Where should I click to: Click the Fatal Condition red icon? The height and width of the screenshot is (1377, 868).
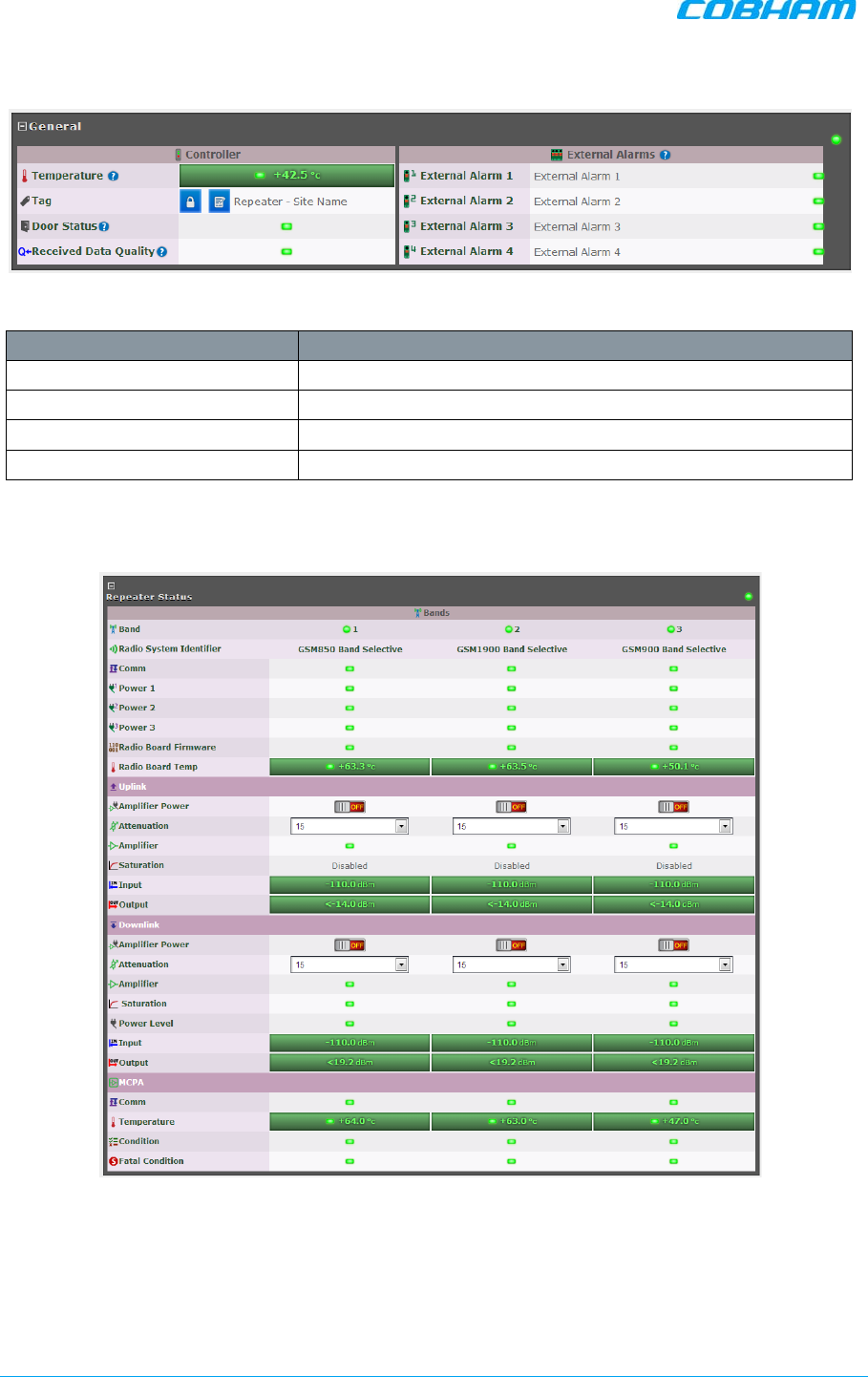pyautogui.click(x=113, y=1161)
